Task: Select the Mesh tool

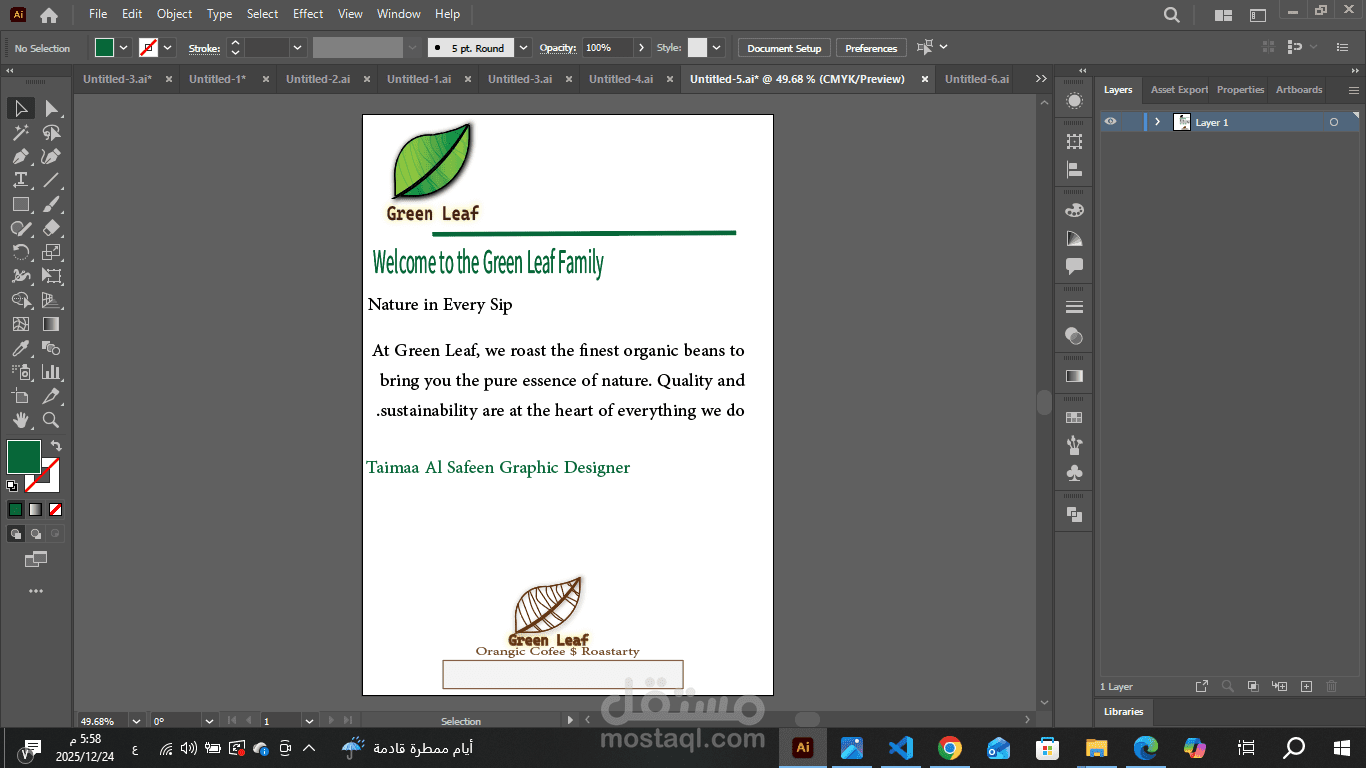Action: point(20,324)
